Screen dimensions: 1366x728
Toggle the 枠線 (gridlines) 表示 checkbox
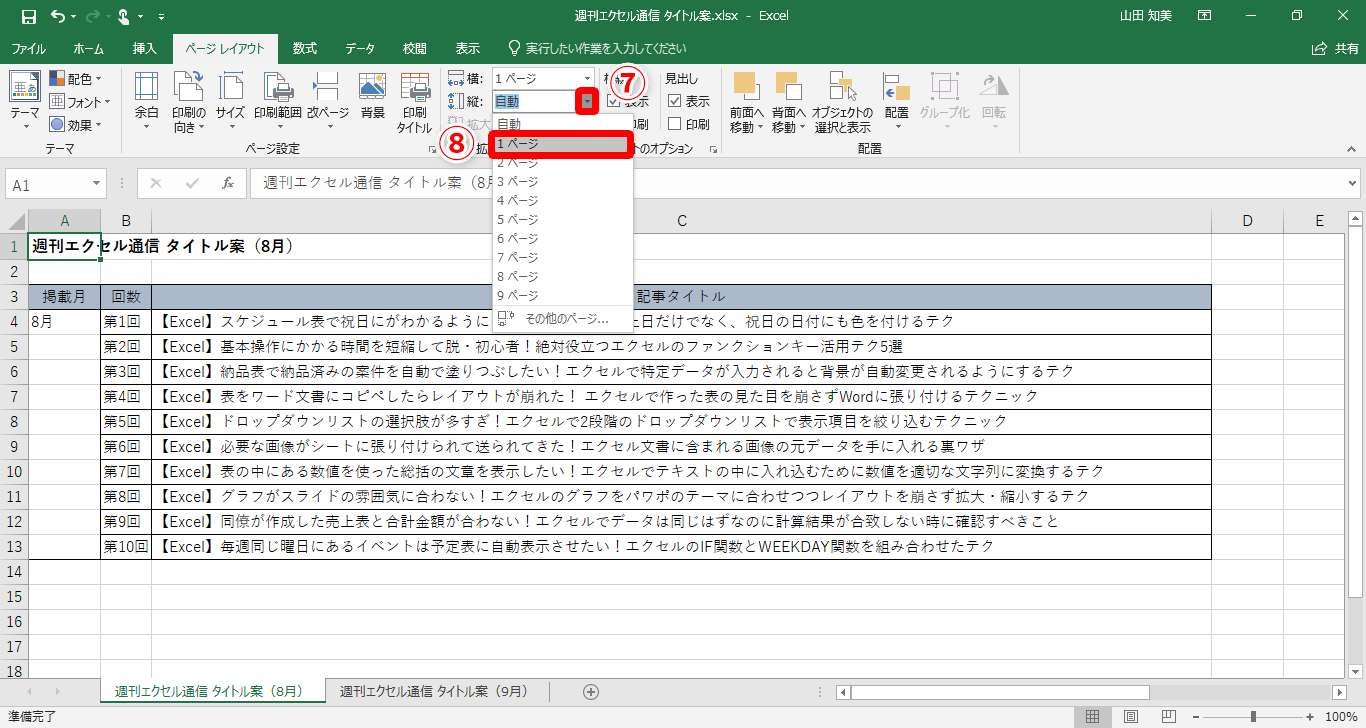[x=613, y=100]
